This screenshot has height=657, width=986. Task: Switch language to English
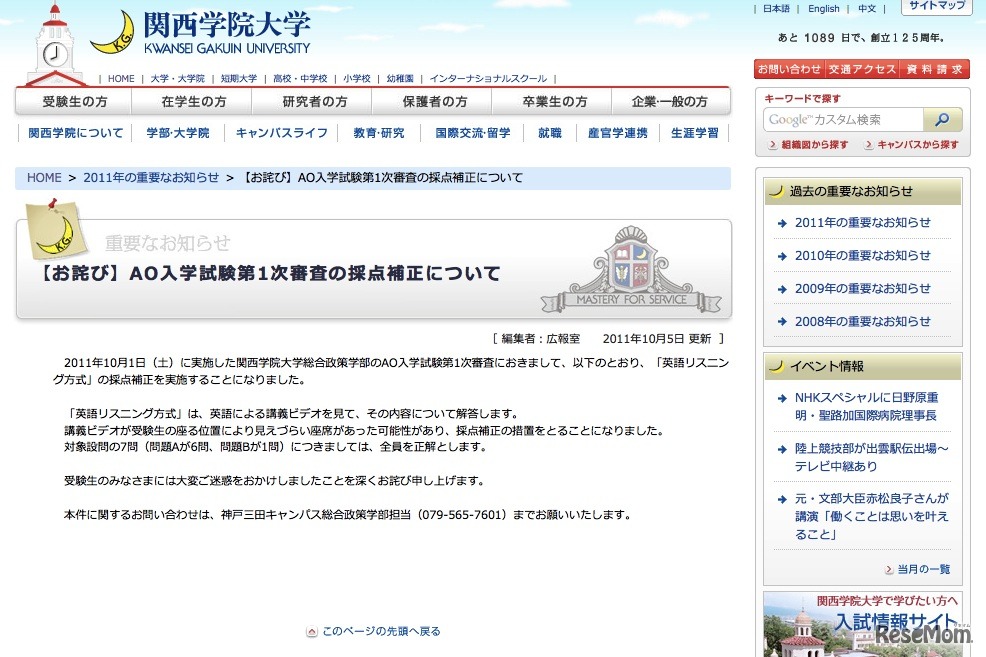pos(823,9)
